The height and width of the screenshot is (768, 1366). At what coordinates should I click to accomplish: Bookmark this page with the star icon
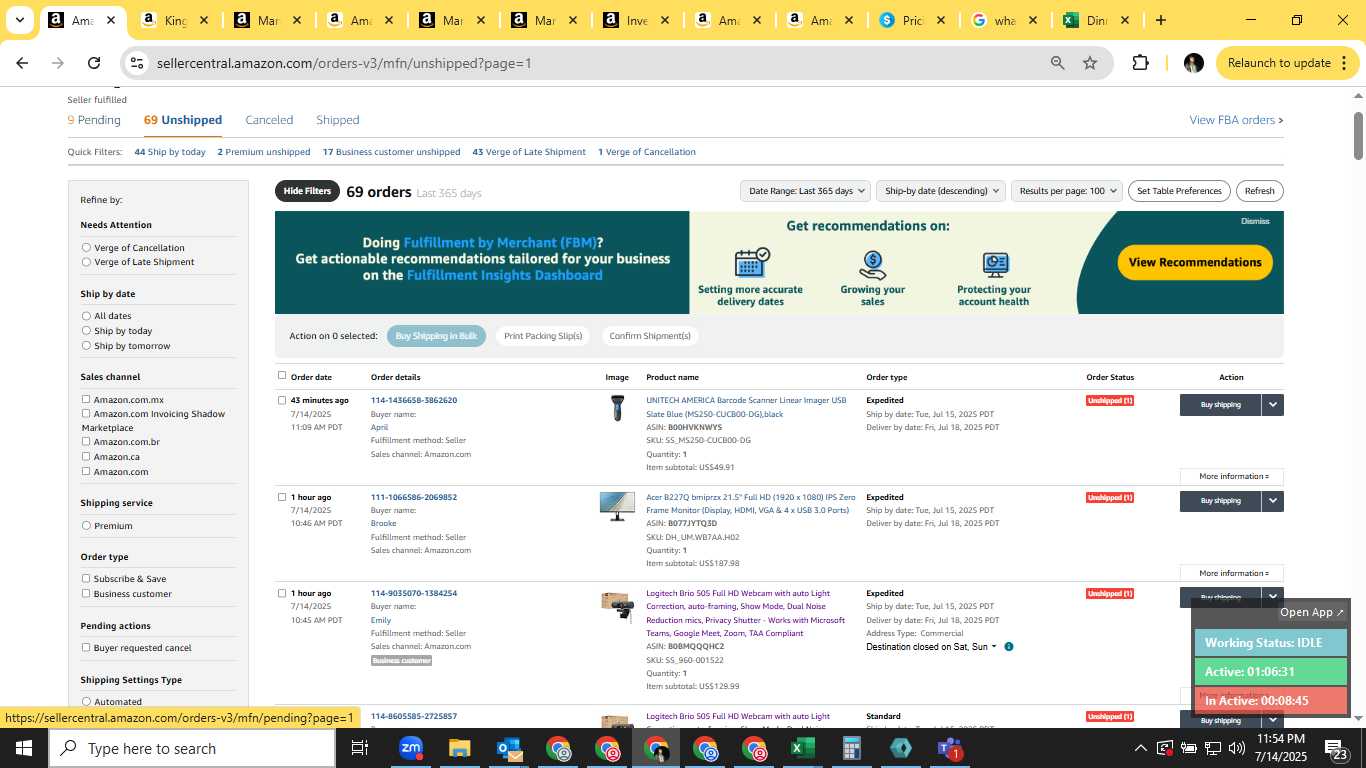click(x=1090, y=63)
